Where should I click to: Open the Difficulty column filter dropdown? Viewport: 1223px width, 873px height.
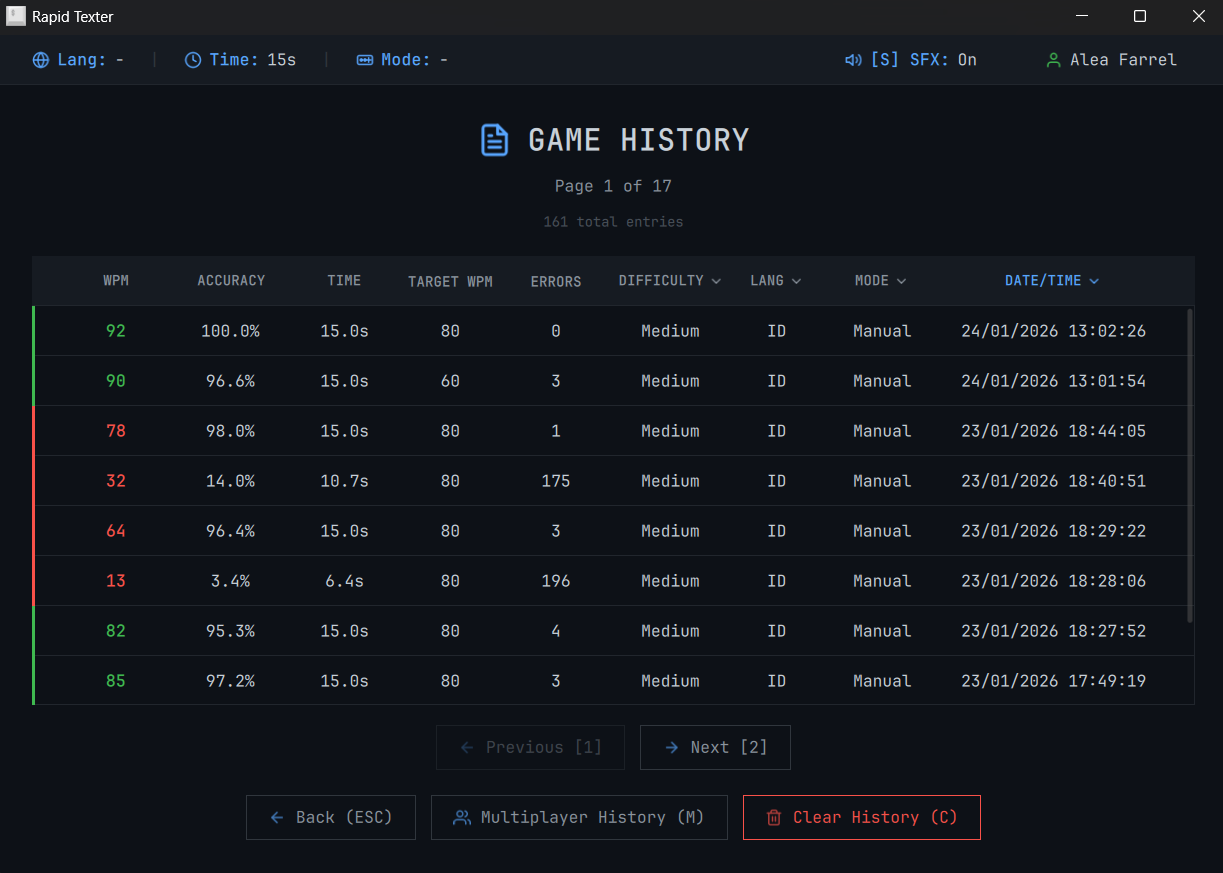tap(670, 281)
